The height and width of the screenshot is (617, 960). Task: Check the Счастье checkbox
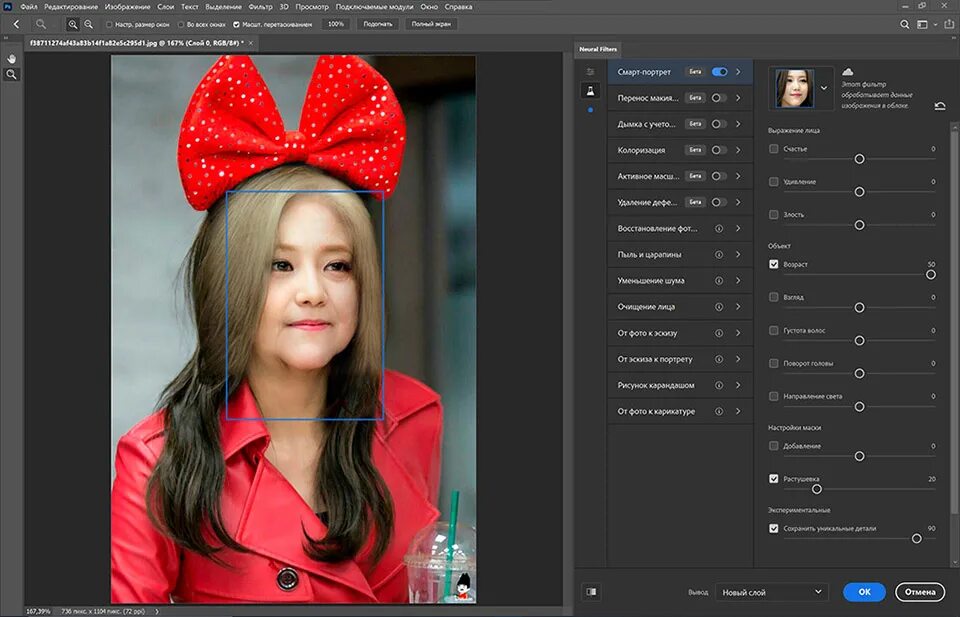774,149
